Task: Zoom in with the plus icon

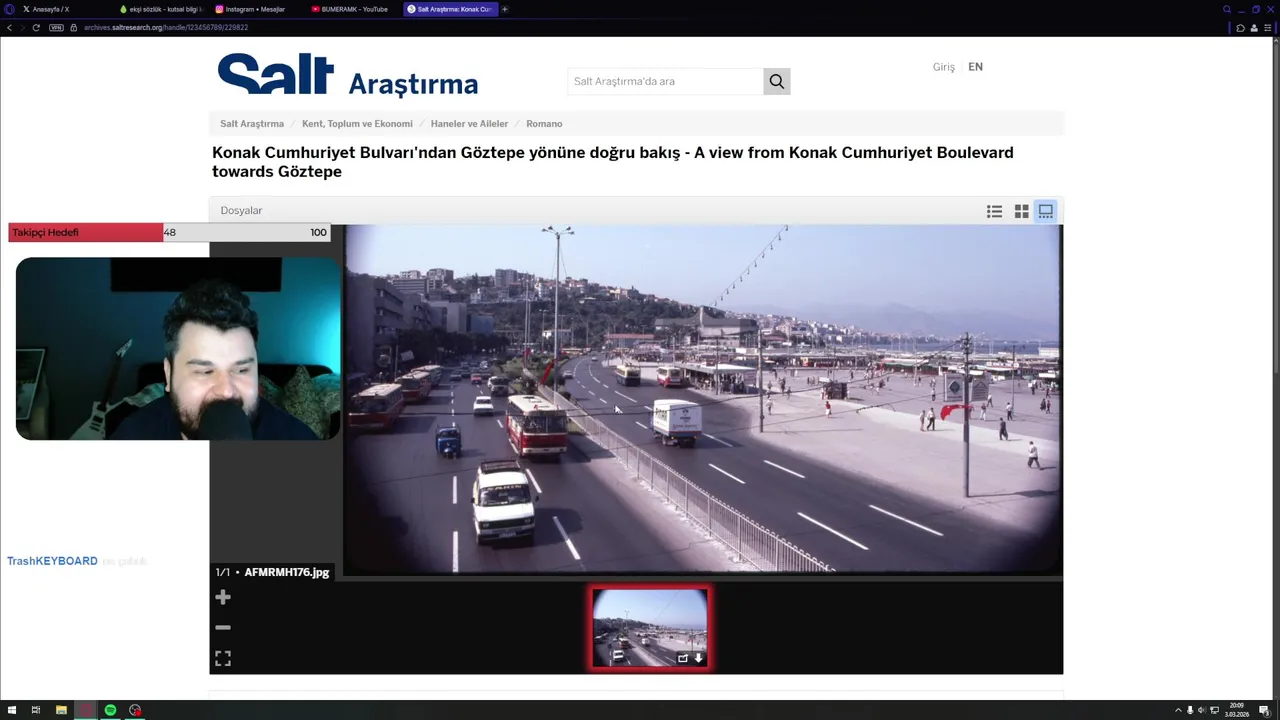Action: [x=223, y=597]
